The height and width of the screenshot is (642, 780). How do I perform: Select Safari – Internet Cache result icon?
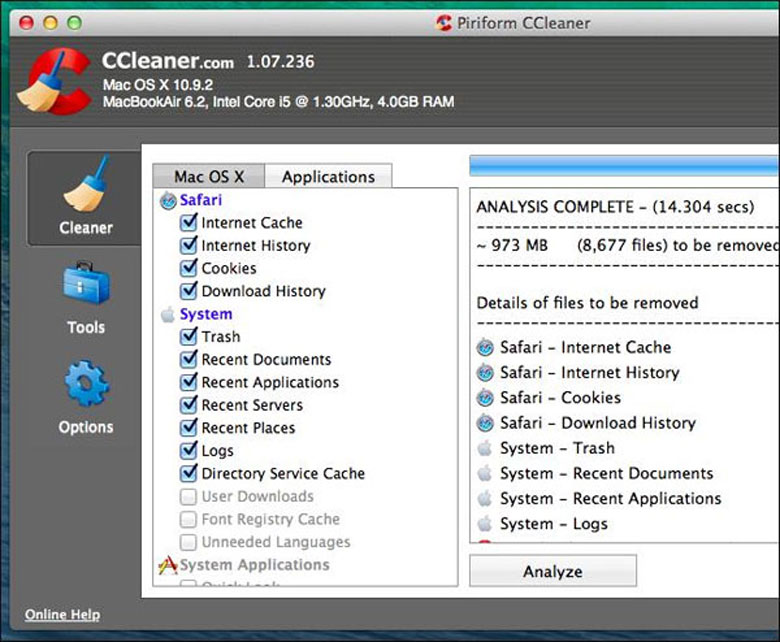[x=485, y=348]
